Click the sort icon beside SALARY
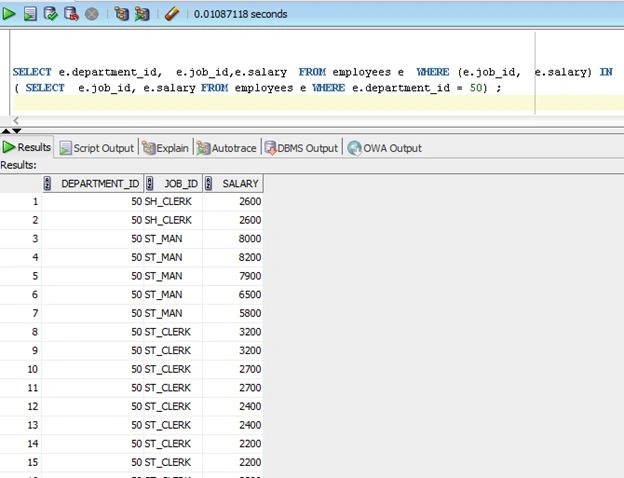This screenshot has width=624, height=478. 209,183
